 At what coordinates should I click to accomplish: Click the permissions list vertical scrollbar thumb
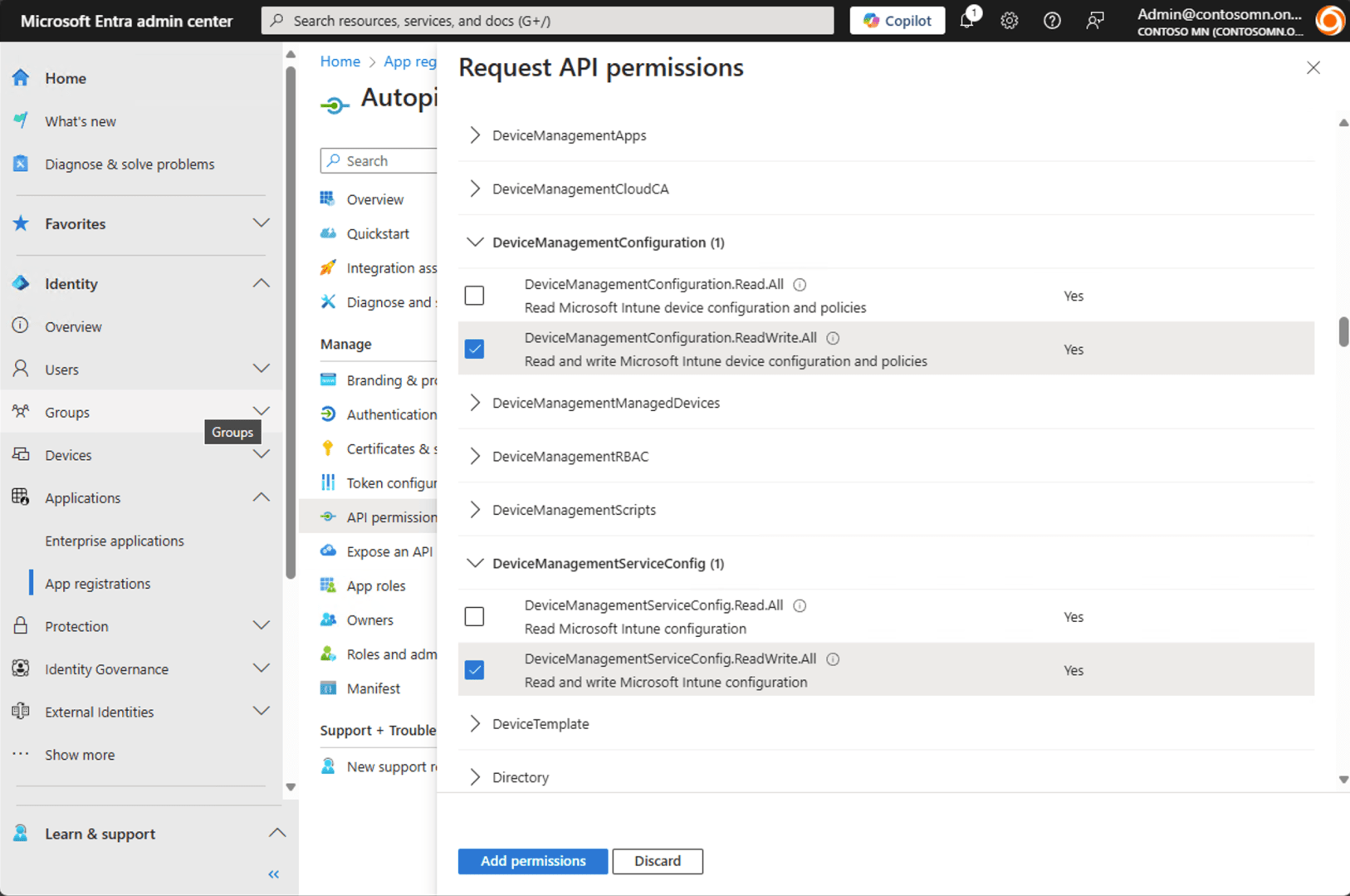(1343, 332)
